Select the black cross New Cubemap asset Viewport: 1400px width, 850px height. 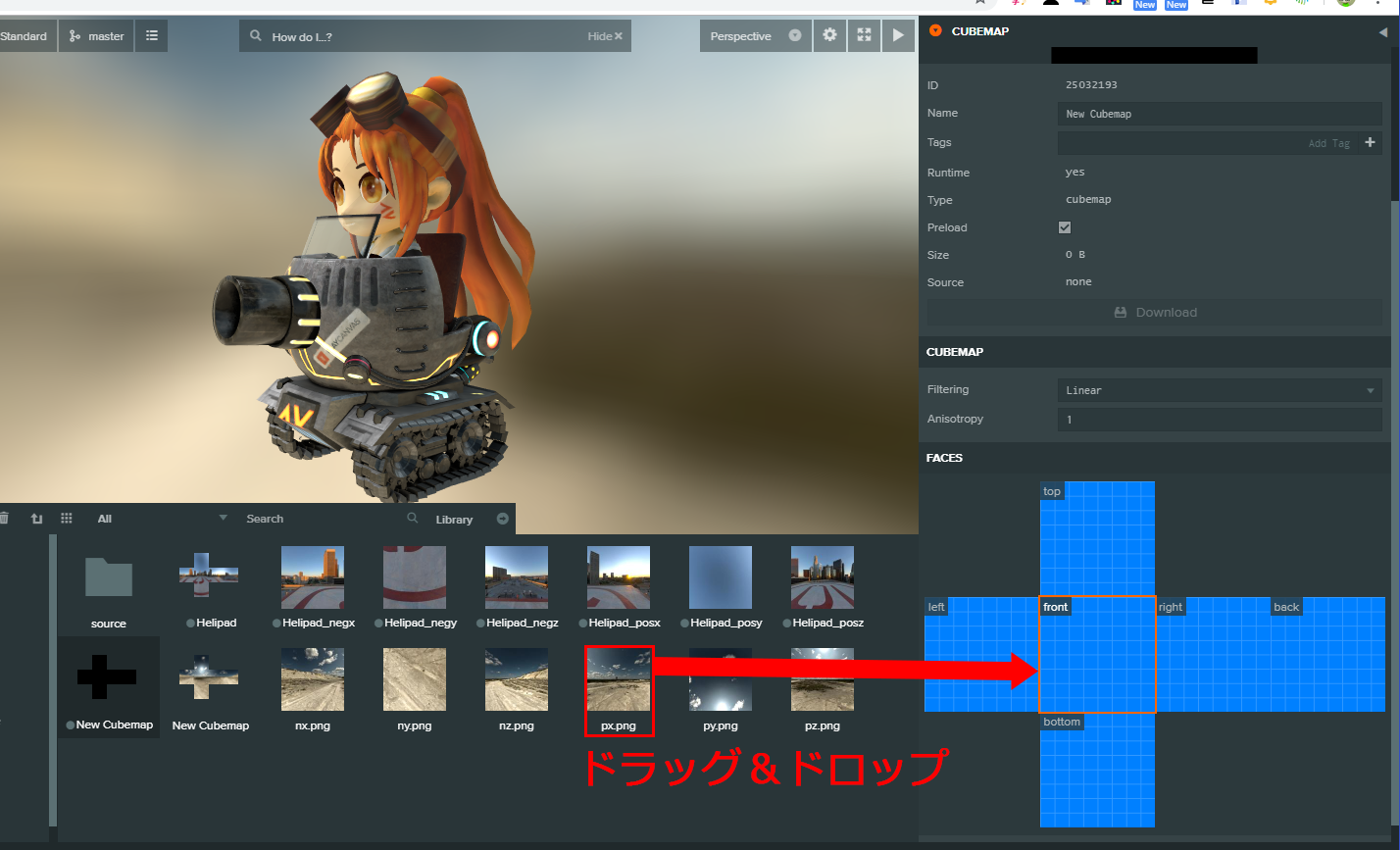click(109, 687)
